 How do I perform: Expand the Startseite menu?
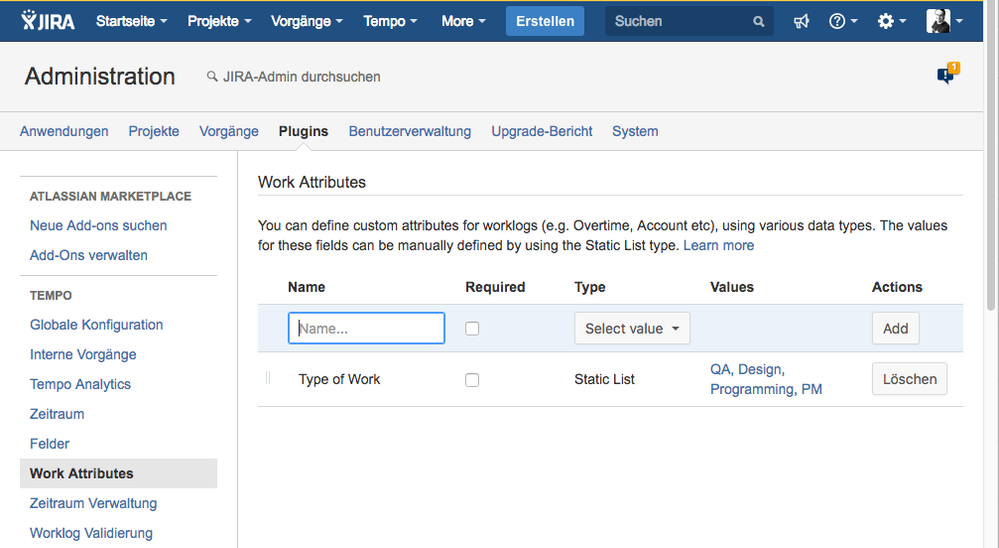point(131,21)
